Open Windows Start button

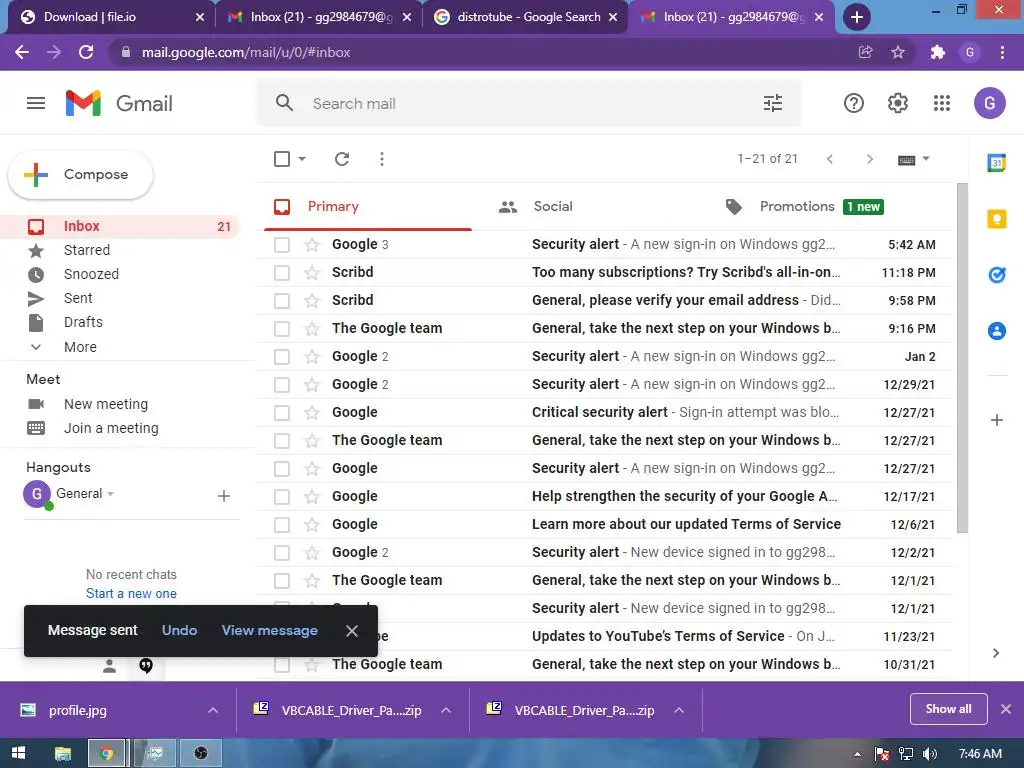click(x=18, y=754)
